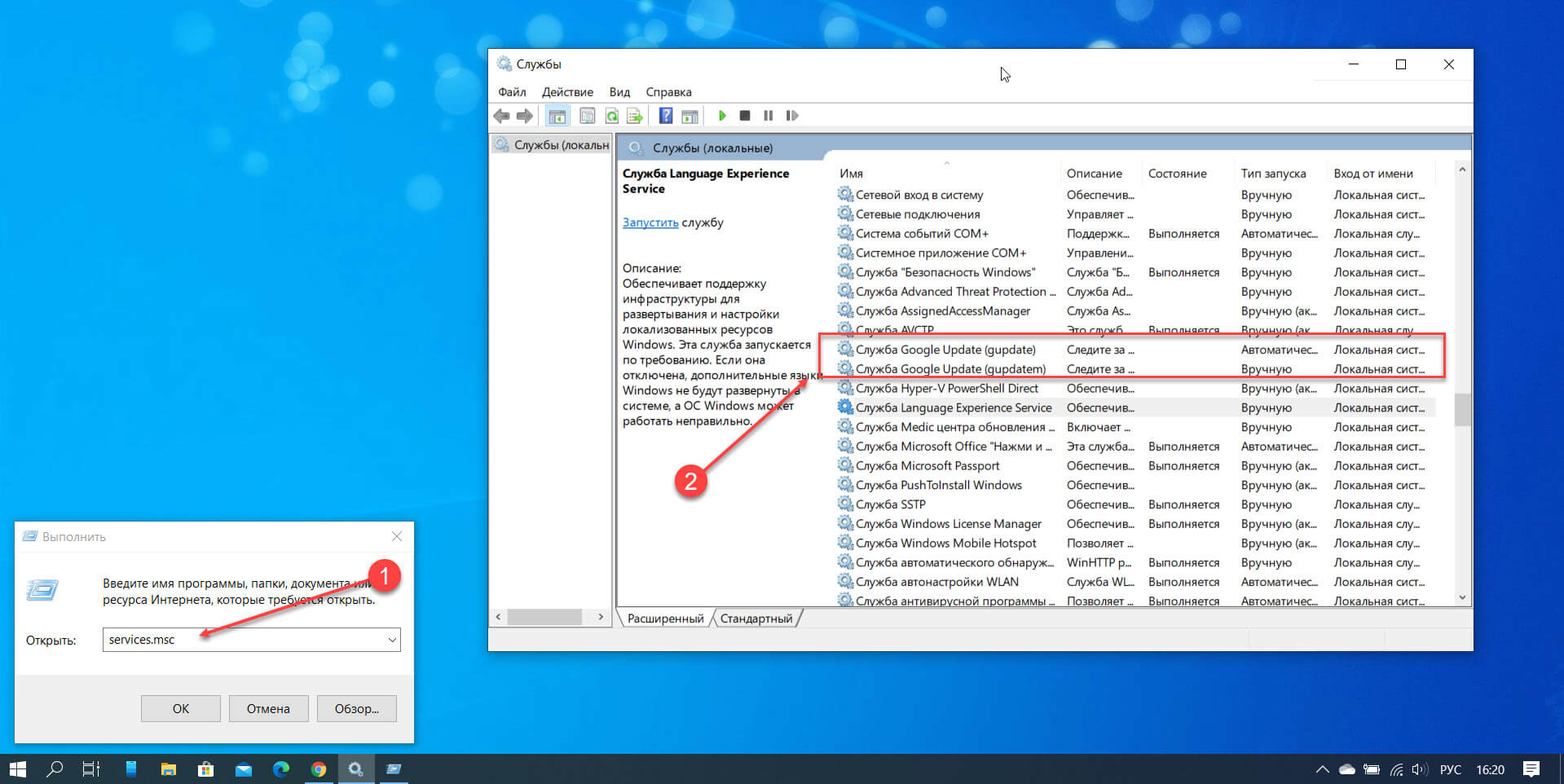The image size is (1564, 784).
Task: Select Системное приложение COM+ service
Action: 1135,253
